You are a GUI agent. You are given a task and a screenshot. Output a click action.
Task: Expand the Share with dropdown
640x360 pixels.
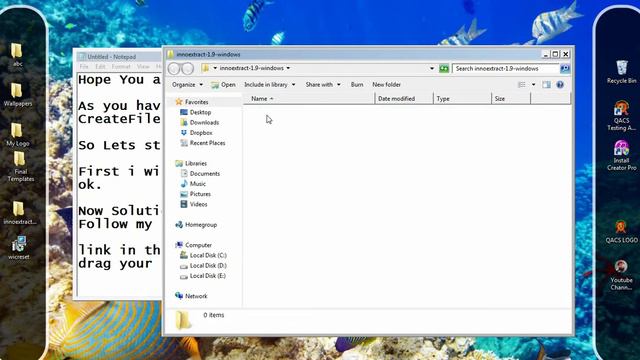pos(323,84)
